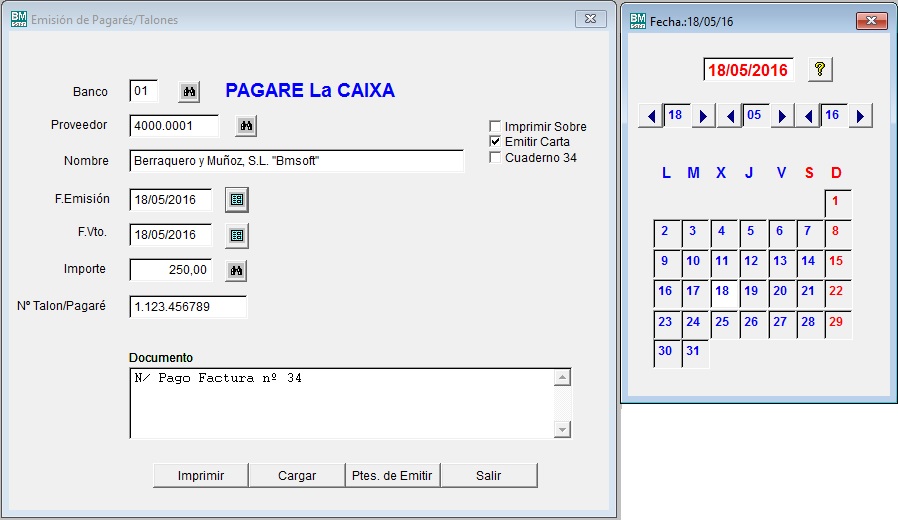Click the yellow question mark help icon
The height and width of the screenshot is (520, 898).
[820, 70]
